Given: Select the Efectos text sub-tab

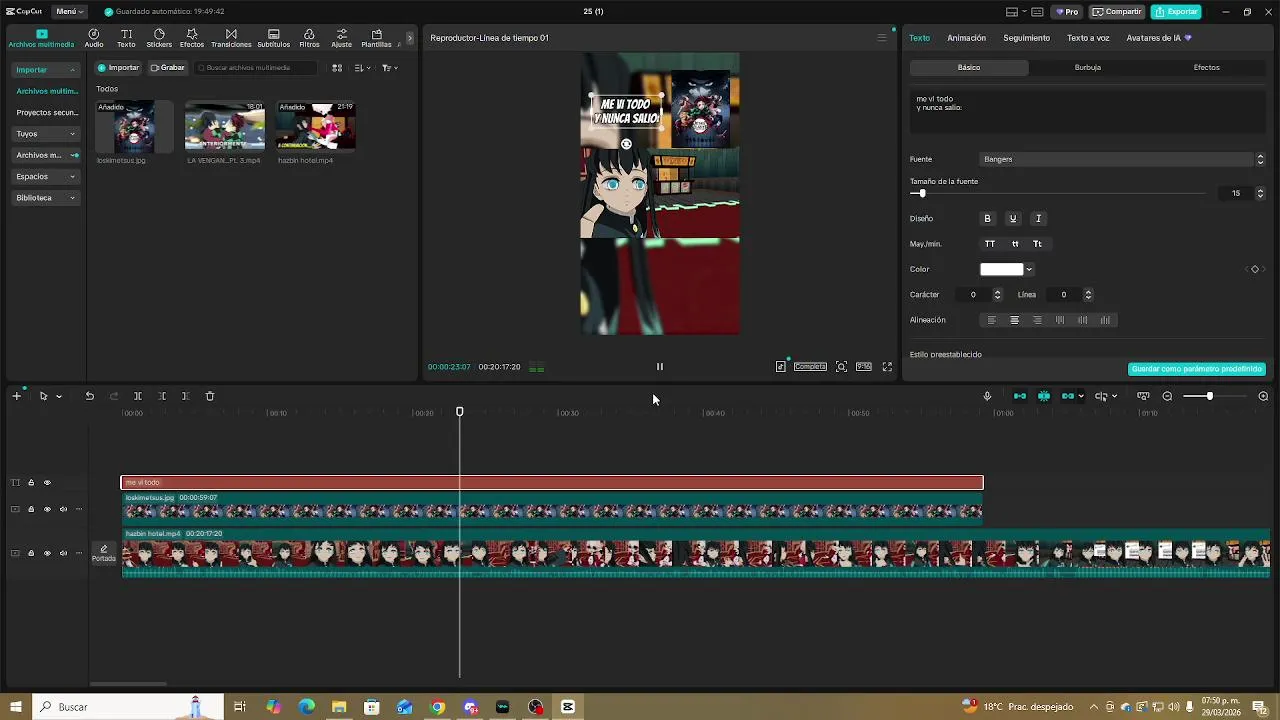Looking at the screenshot, I should click(1207, 68).
